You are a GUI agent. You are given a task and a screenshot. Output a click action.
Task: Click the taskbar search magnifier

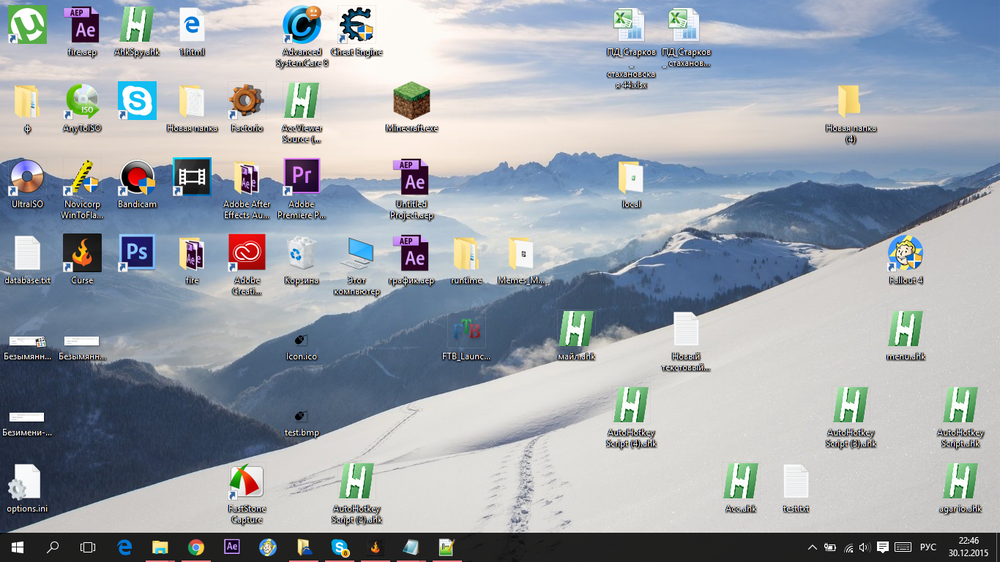point(52,547)
